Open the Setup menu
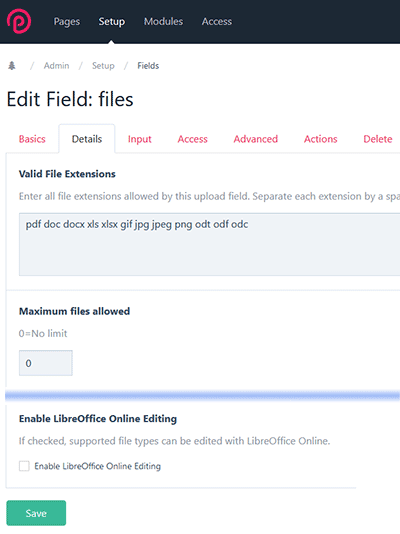Viewport: 400px width, 534px height. (x=112, y=21)
